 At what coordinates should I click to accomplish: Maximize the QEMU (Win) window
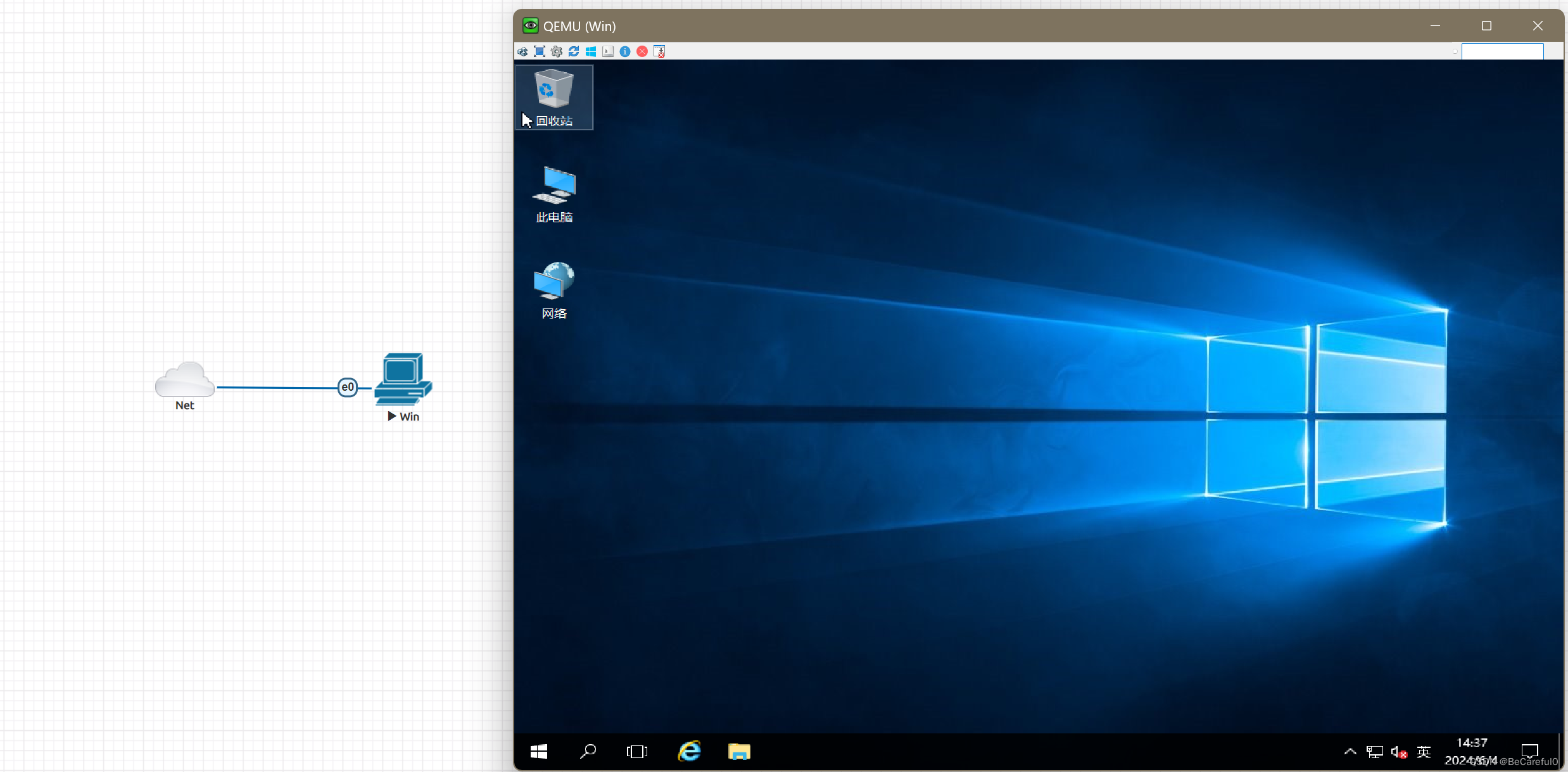tap(1487, 25)
